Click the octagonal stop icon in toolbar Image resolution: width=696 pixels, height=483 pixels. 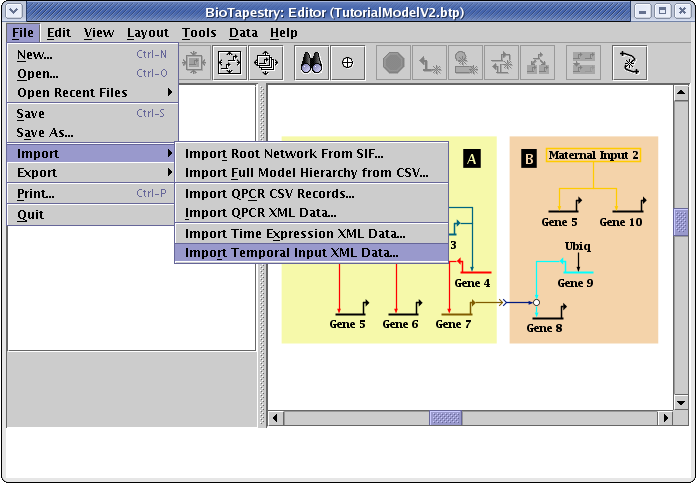pos(394,62)
